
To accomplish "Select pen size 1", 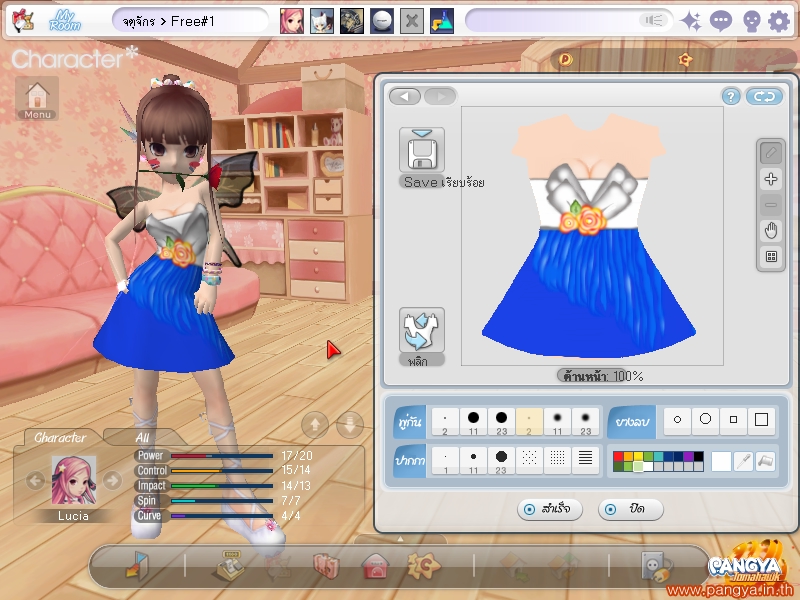I will pos(445,461).
